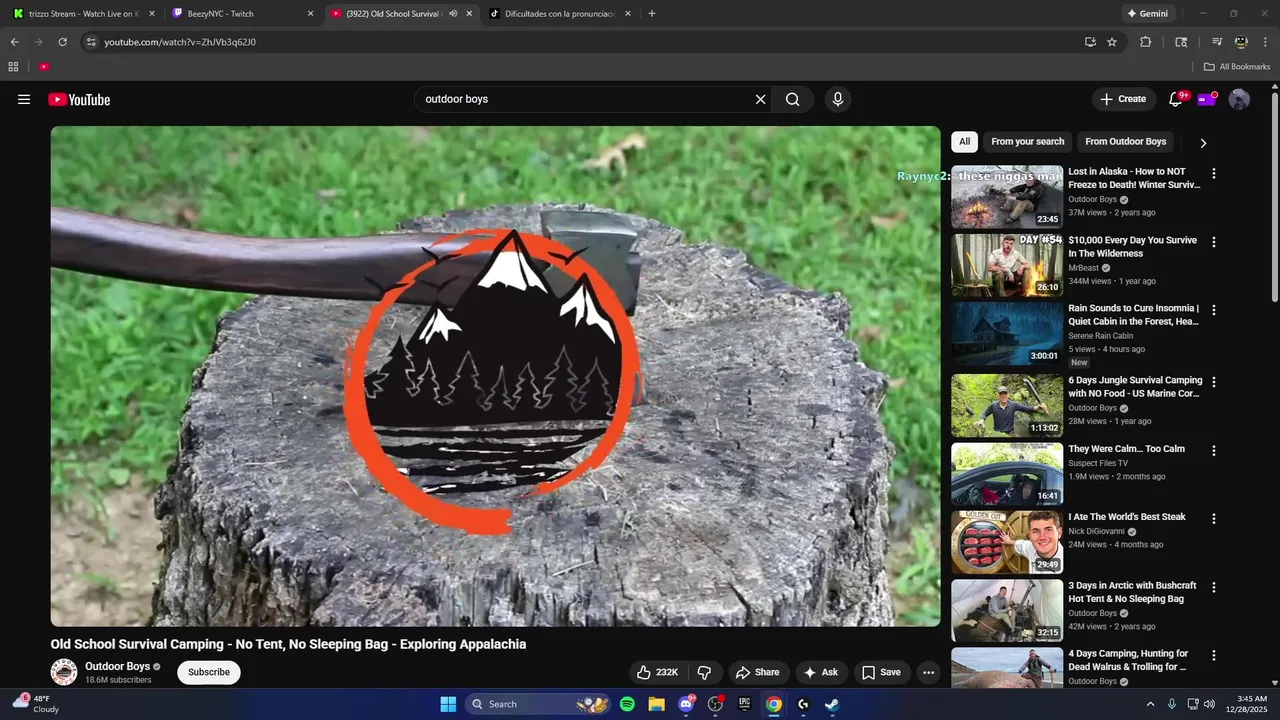Select the All filter chip
This screenshot has height=720, width=1280.
click(964, 142)
